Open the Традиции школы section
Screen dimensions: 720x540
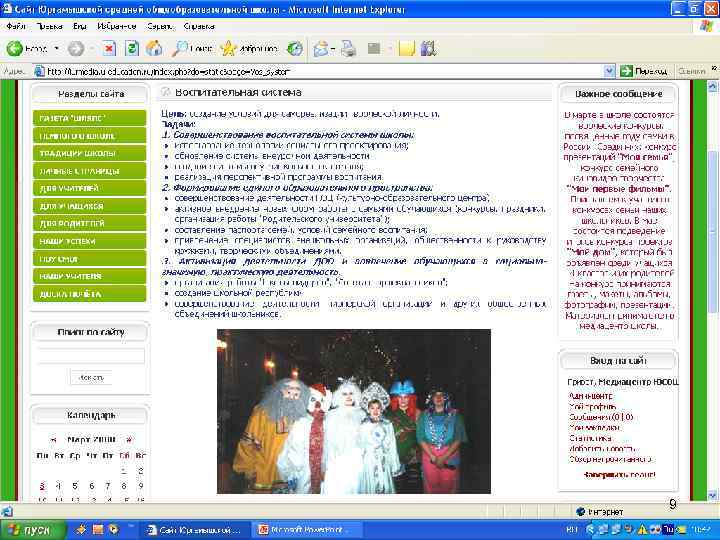coord(90,153)
